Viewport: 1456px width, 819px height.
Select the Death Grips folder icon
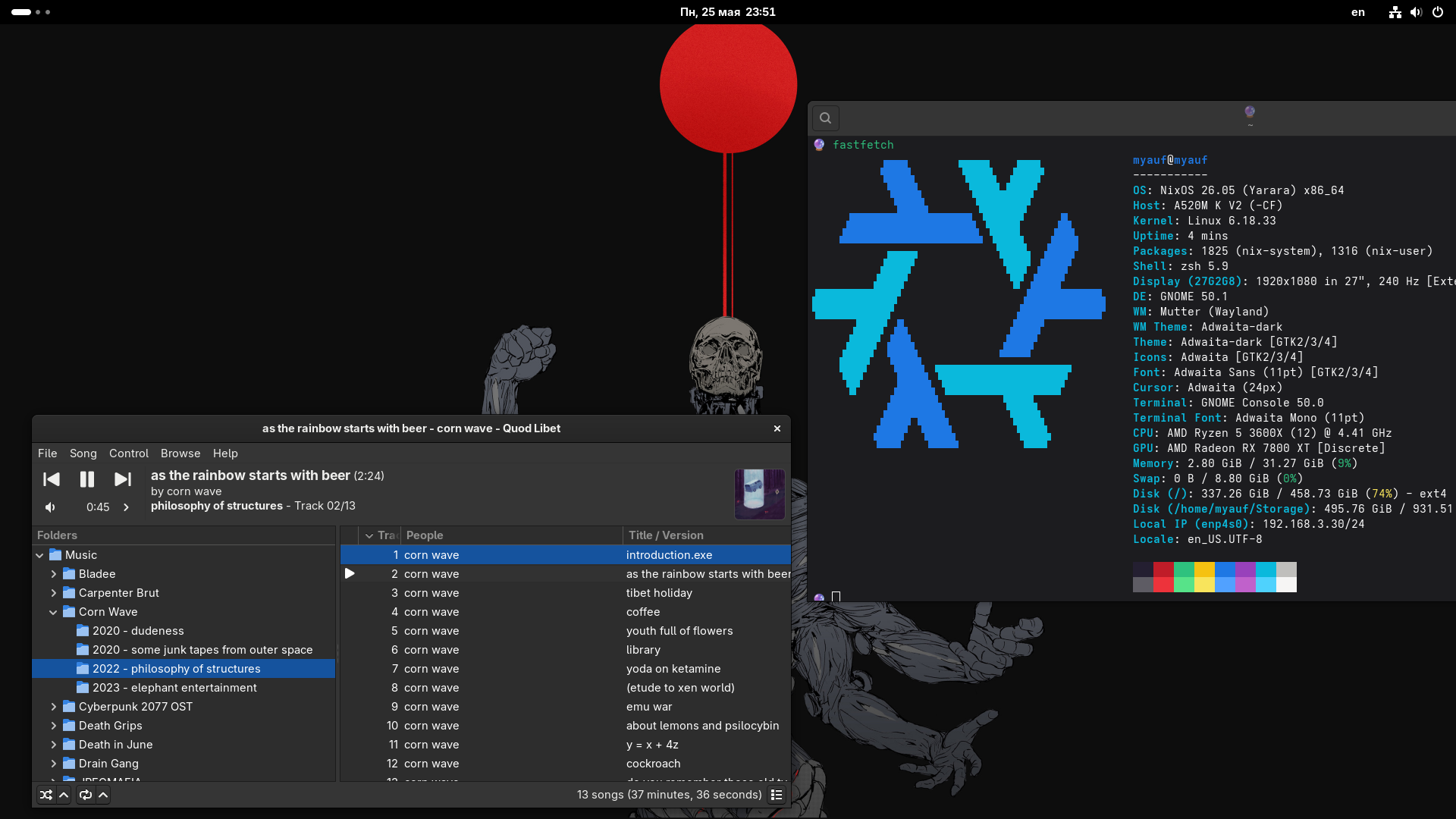(x=69, y=726)
